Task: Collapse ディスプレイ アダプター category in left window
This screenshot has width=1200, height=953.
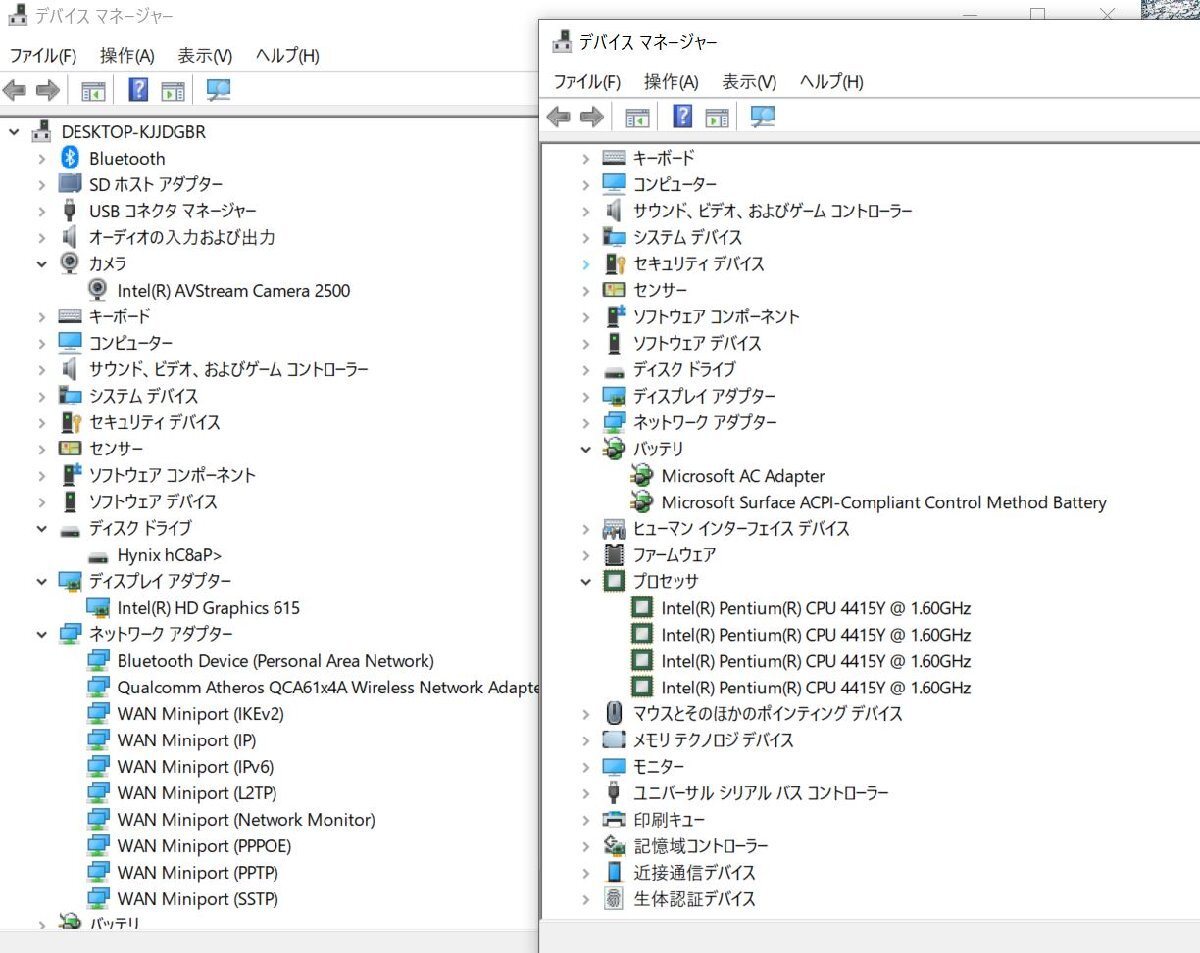Action: point(42,581)
